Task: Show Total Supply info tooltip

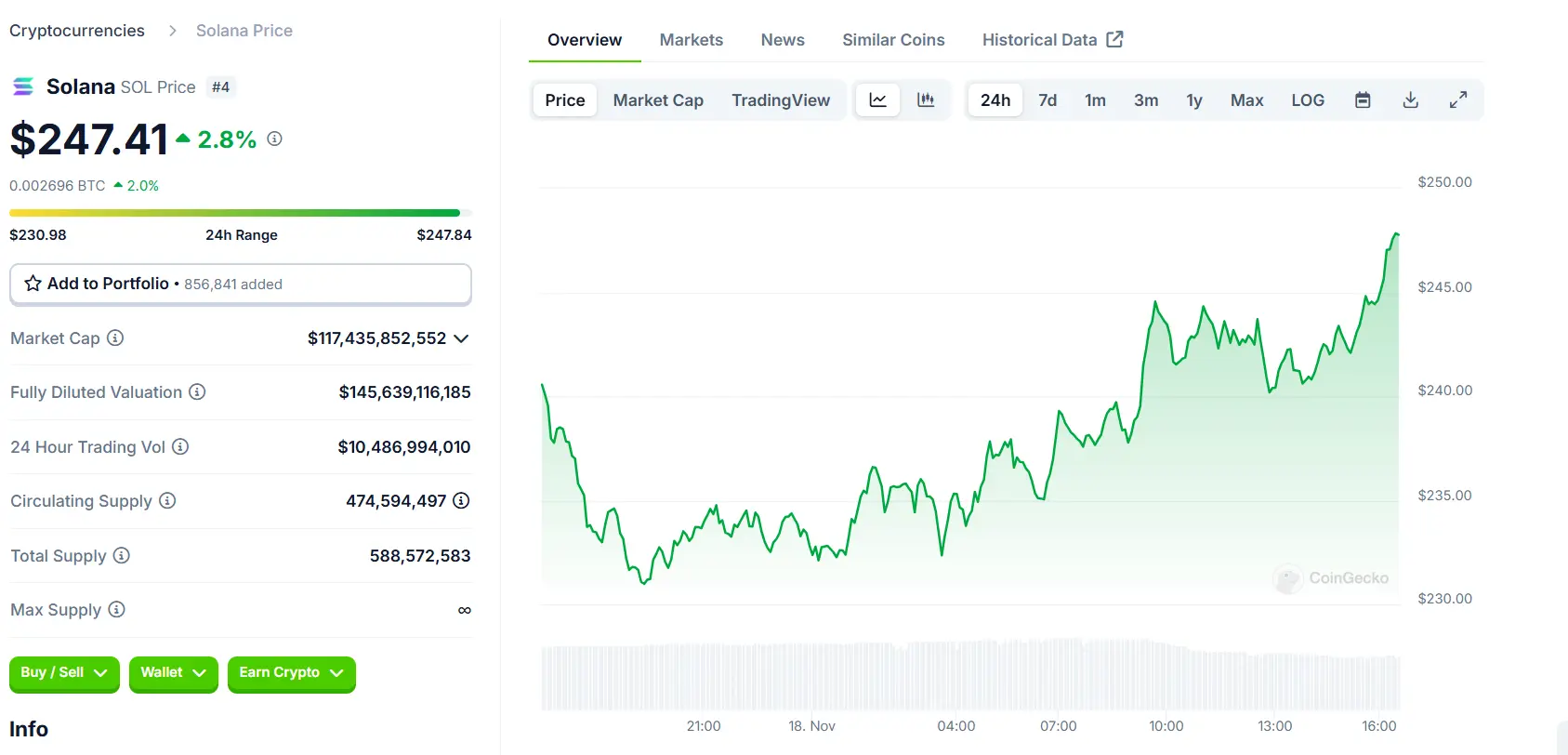Action: click(x=121, y=555)
